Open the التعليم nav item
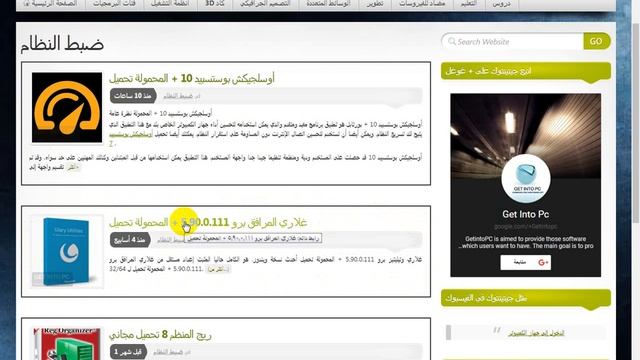Image resolution: width=640 pixels, height=360 pixels. point(469,4)
